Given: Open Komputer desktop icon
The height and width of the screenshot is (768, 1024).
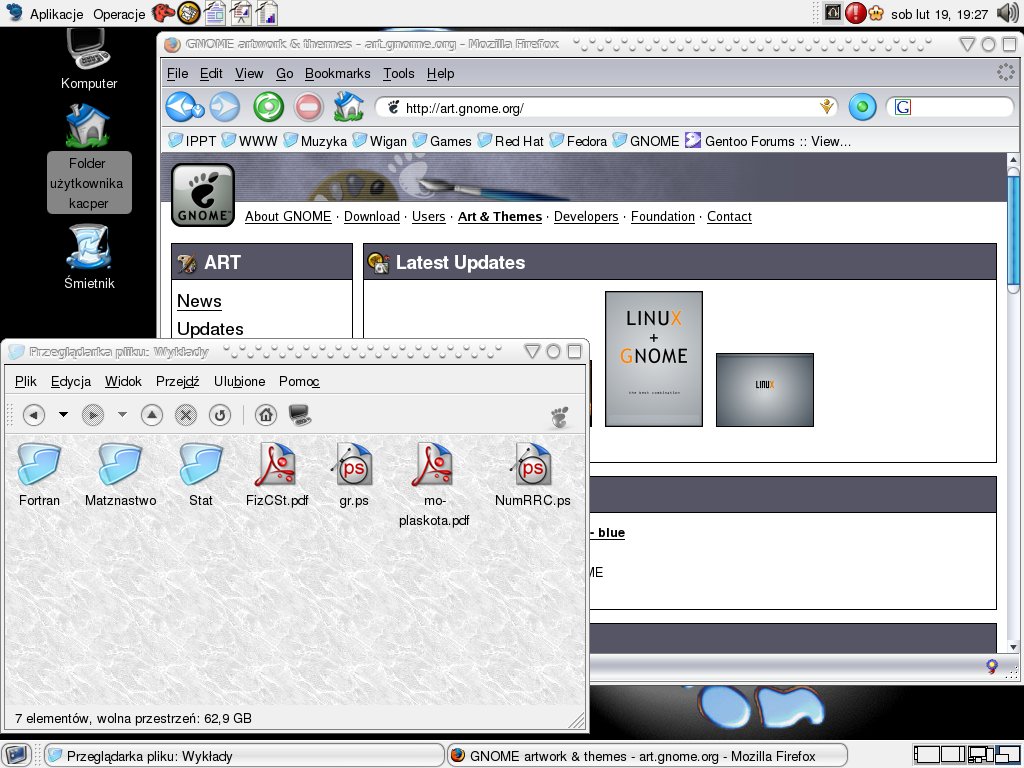Looking at the screenshot, I should 89,59.
